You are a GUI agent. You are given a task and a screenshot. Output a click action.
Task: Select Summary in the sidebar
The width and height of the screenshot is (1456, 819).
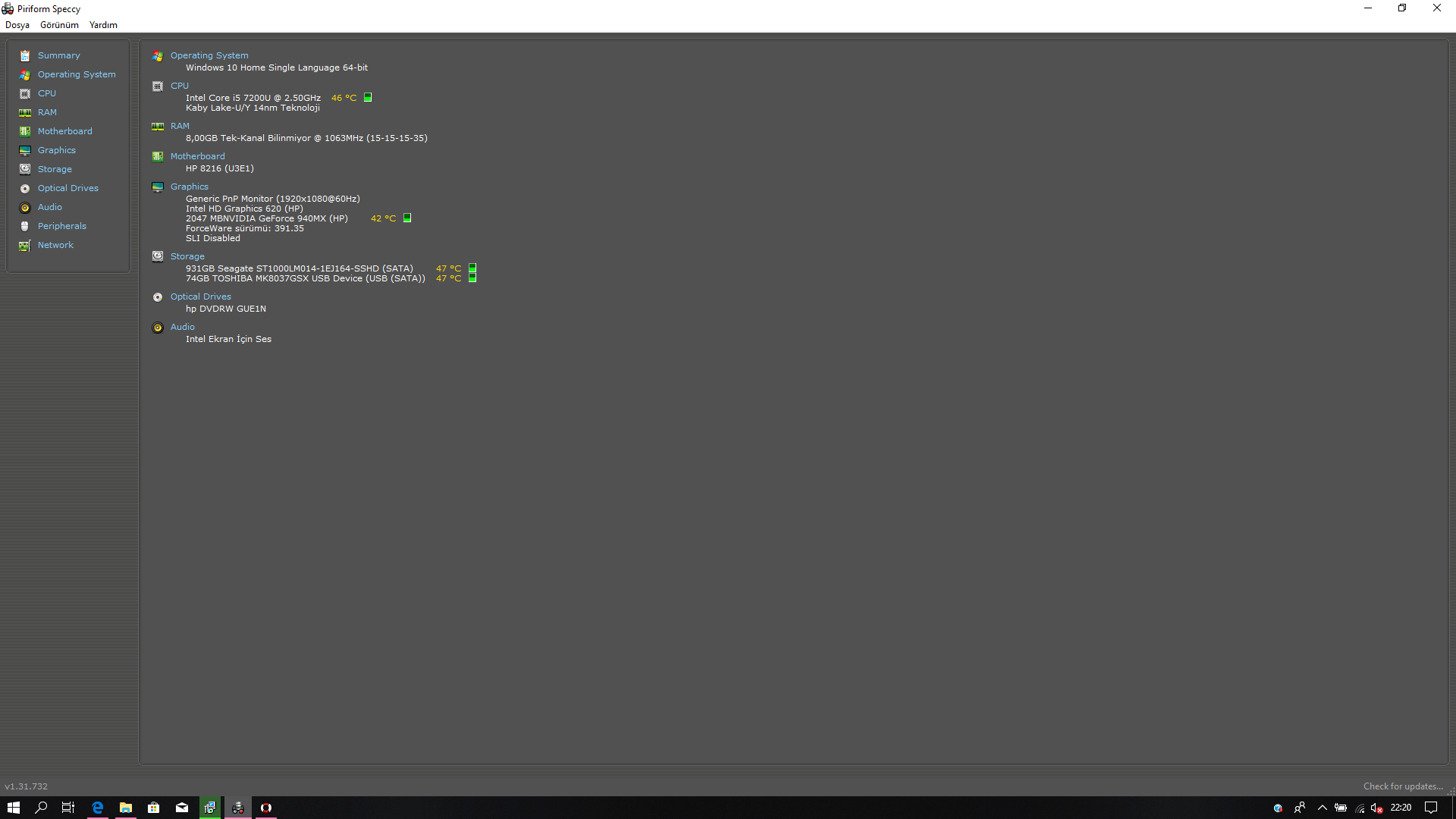pyautogui.click(x=58, y=55)
